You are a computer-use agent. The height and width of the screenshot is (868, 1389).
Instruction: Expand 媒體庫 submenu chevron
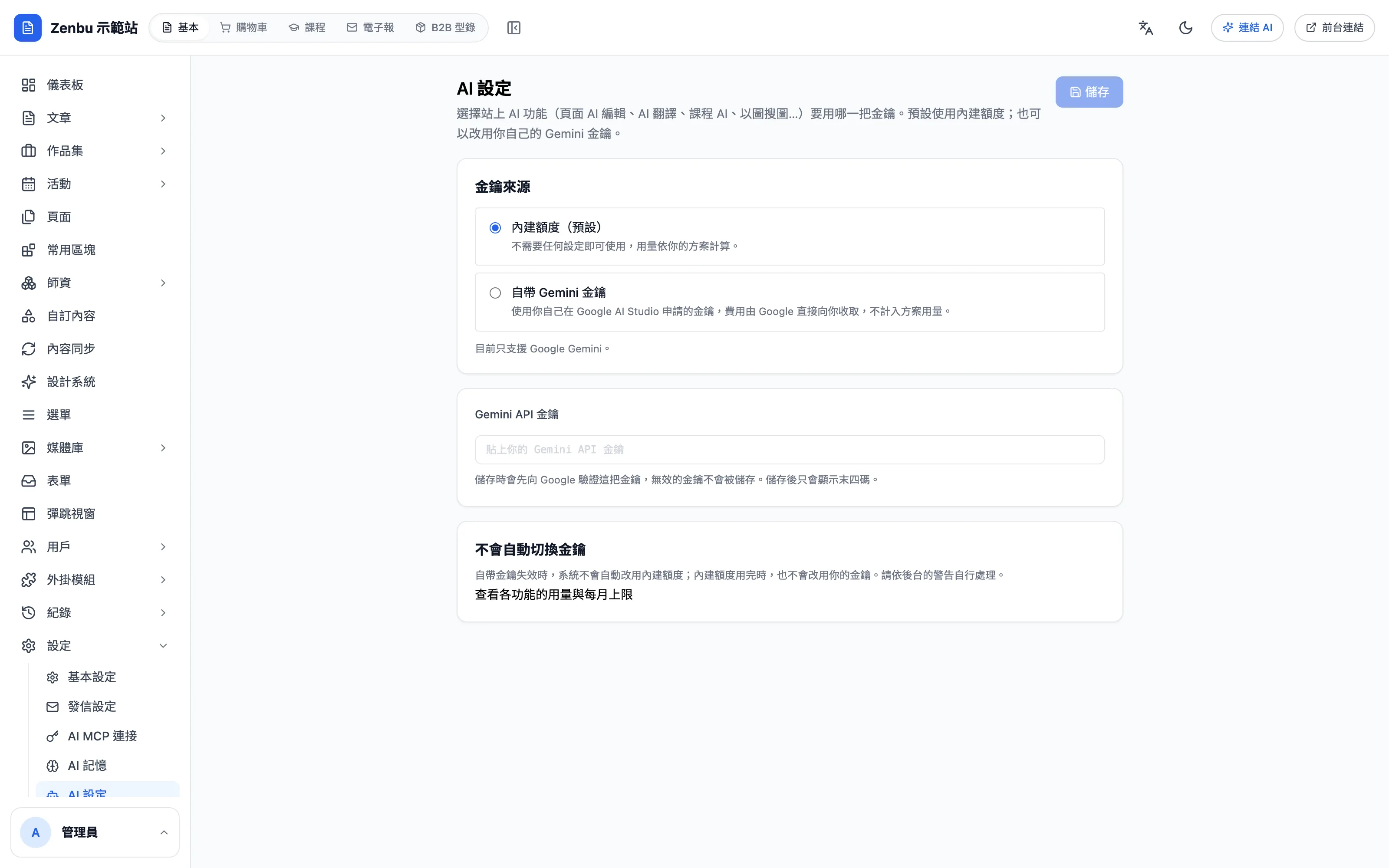[163, 448]
